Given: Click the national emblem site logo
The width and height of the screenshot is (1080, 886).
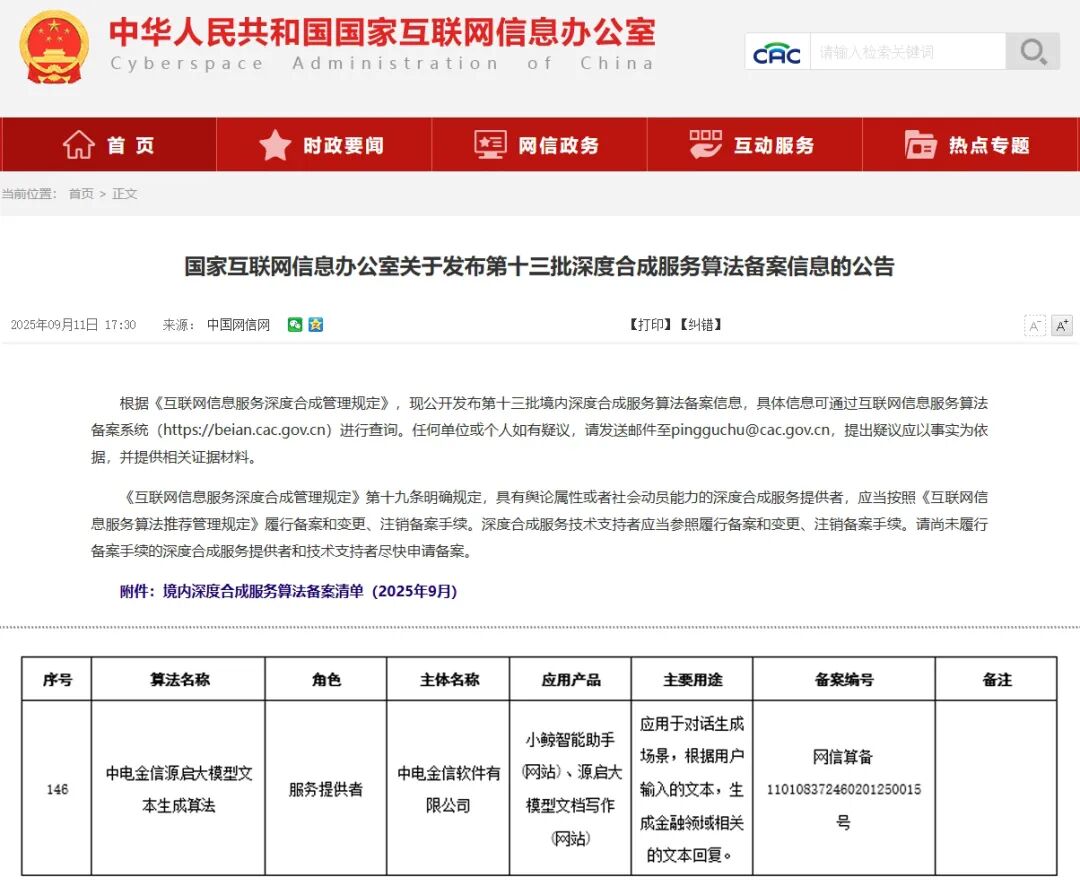Looking at the screenshot, I should pyautogui.click(x=52, y=48).
